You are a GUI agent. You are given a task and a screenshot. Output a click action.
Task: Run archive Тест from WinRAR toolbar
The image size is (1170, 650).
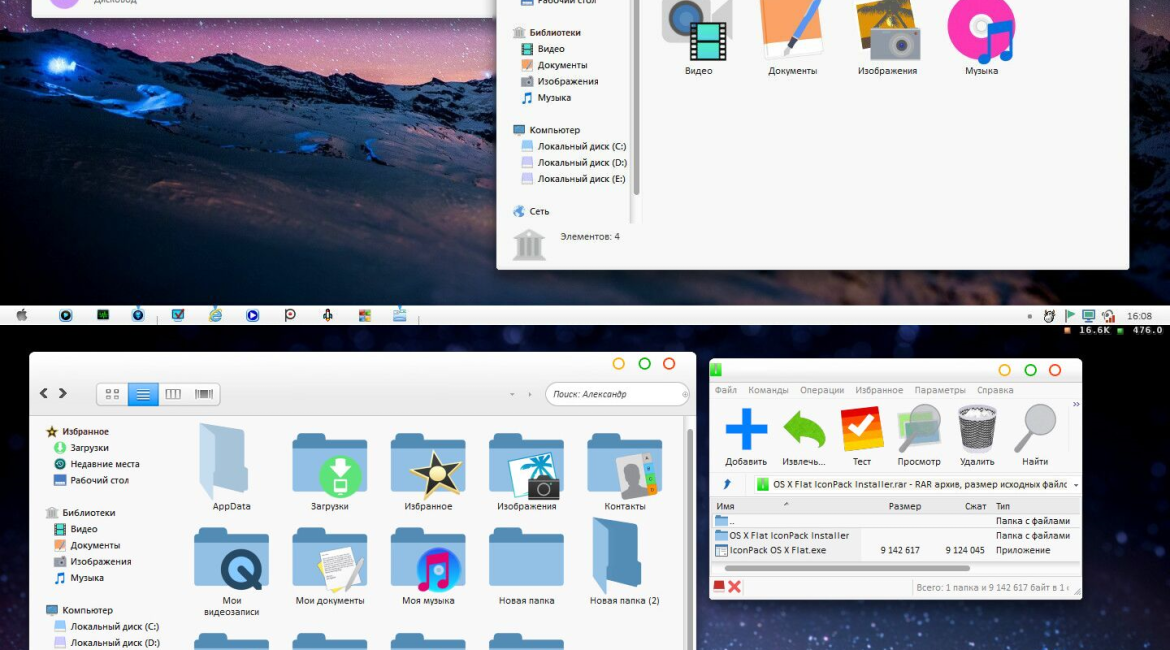(861, 430)
